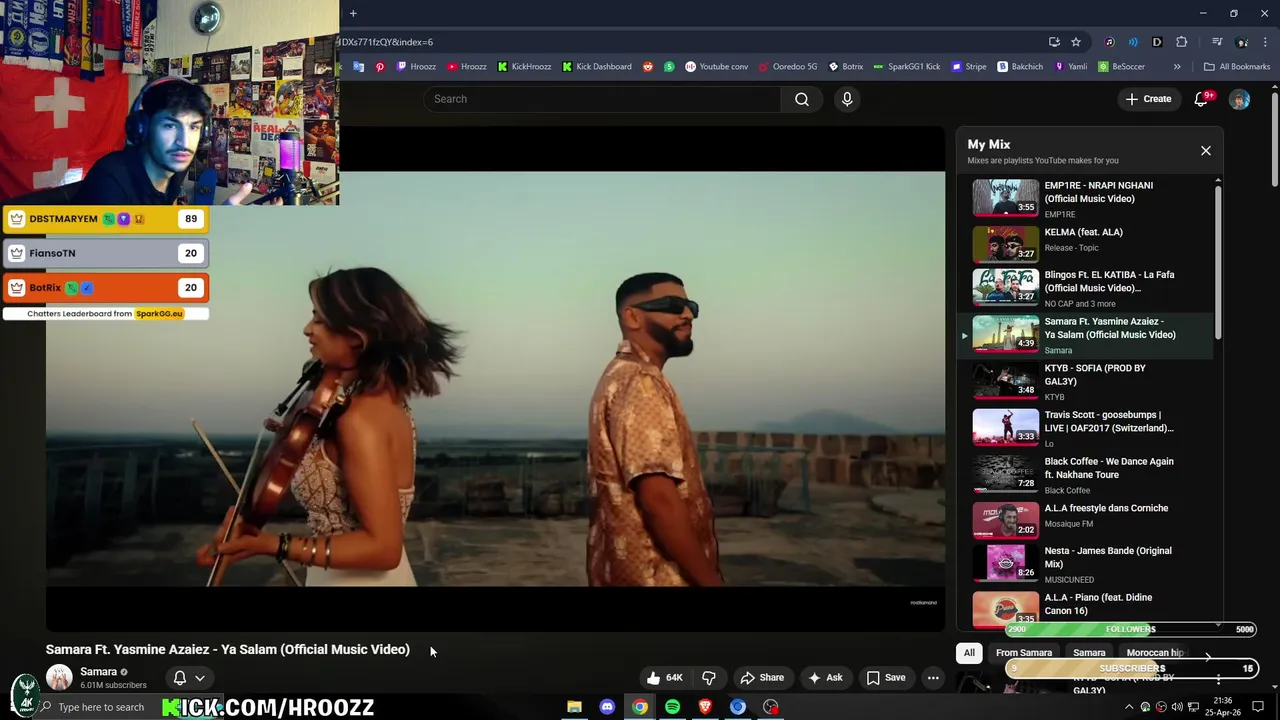Select the From Samara filter chip
Viewport: 1280px width, 720px height.
(1024, 653)
